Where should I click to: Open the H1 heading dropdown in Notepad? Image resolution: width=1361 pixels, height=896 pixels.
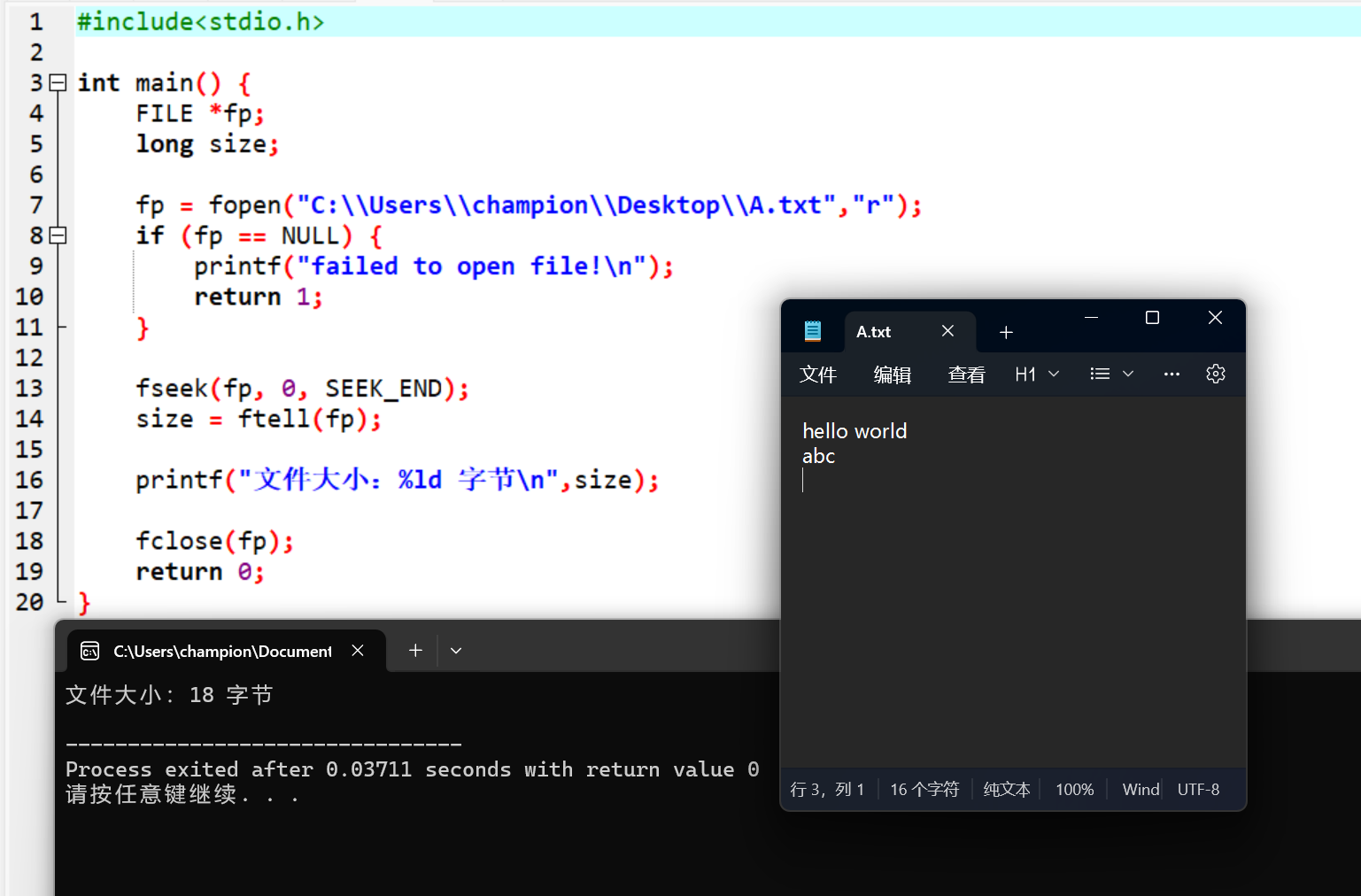[1037, 374]
